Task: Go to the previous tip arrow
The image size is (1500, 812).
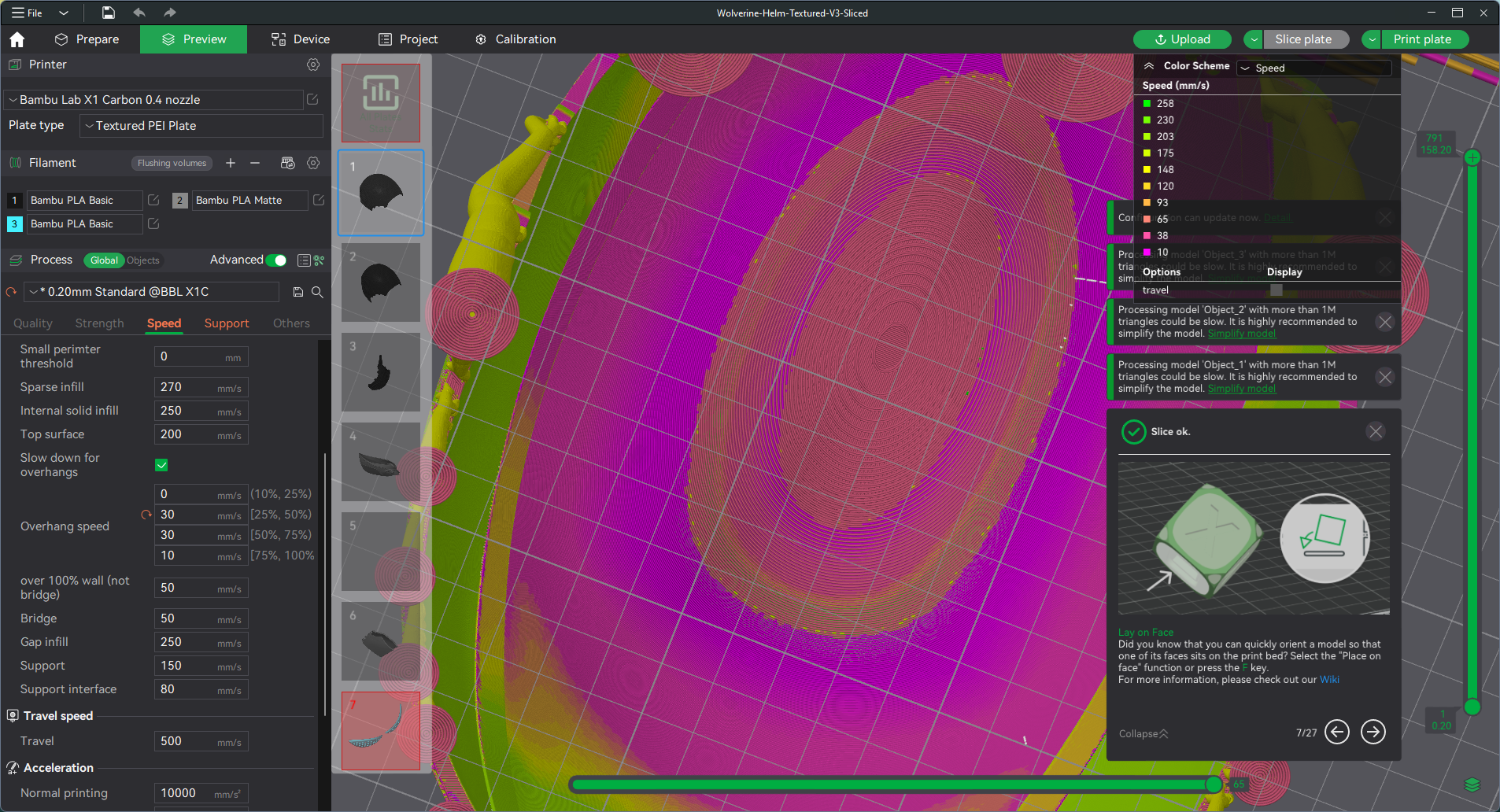Action: coord(1337,732)
